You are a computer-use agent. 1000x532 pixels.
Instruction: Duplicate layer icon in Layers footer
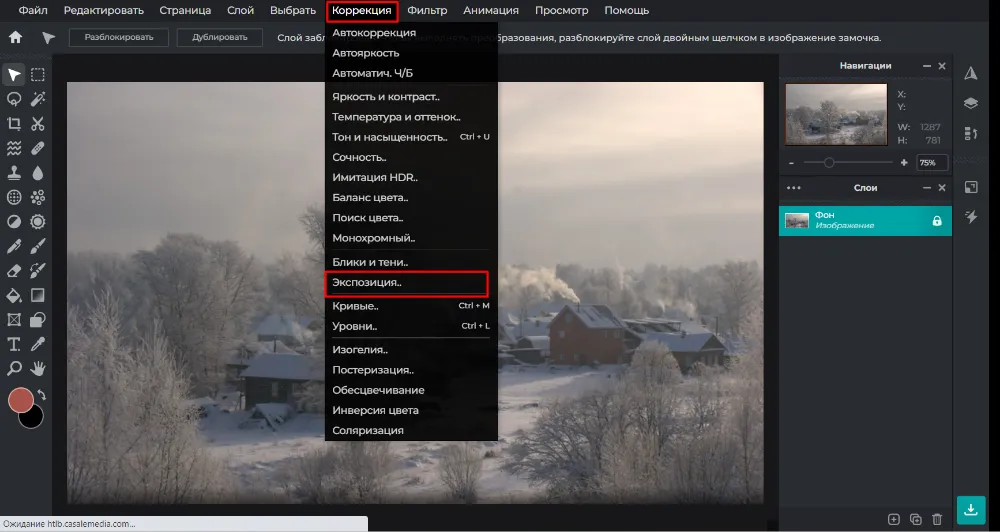pyautogui.click(x=915, y=519)
